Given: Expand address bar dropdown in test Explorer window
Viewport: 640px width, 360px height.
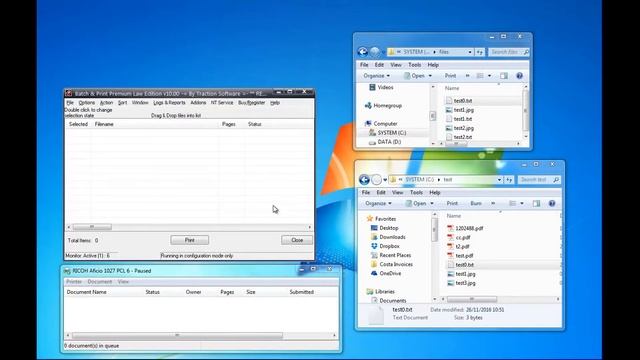Looking at the screenshot, I should tap(499, 180).
